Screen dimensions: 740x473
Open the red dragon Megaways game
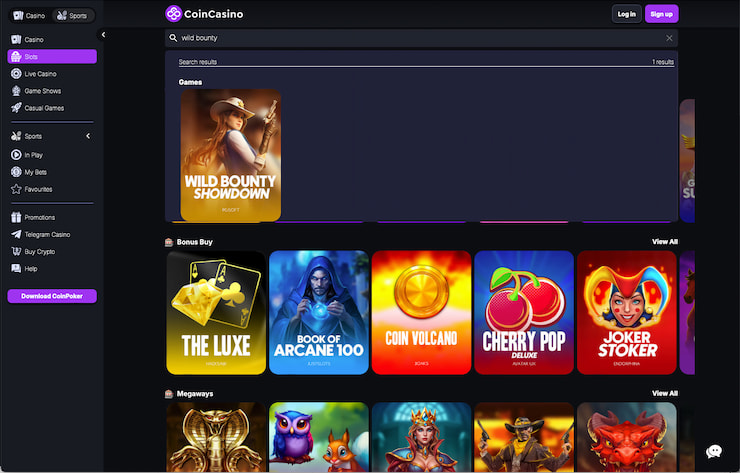point(627,437)
